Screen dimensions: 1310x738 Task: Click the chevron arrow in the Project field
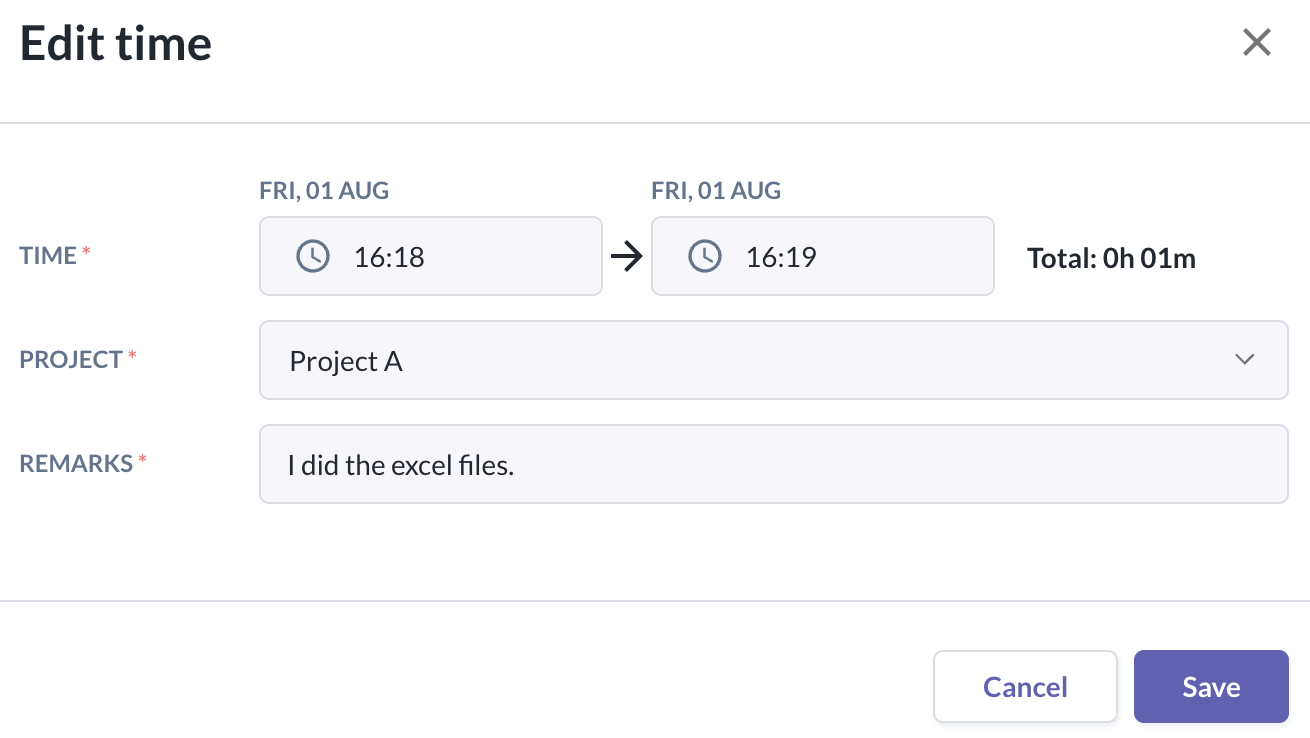click(1244, 360)
